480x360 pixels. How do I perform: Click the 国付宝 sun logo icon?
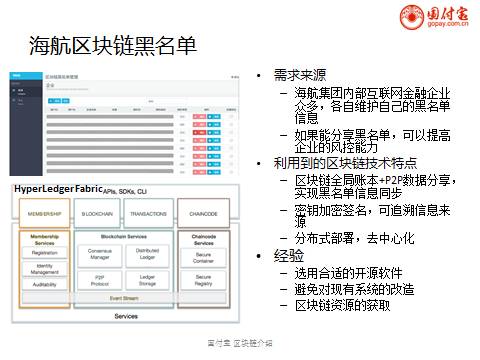click(412, 17)
